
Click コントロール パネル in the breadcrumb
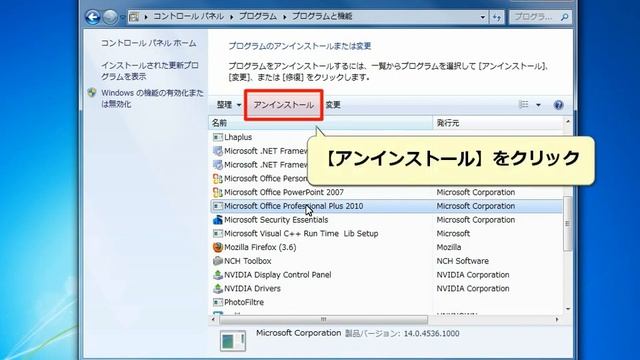point(189,17)
